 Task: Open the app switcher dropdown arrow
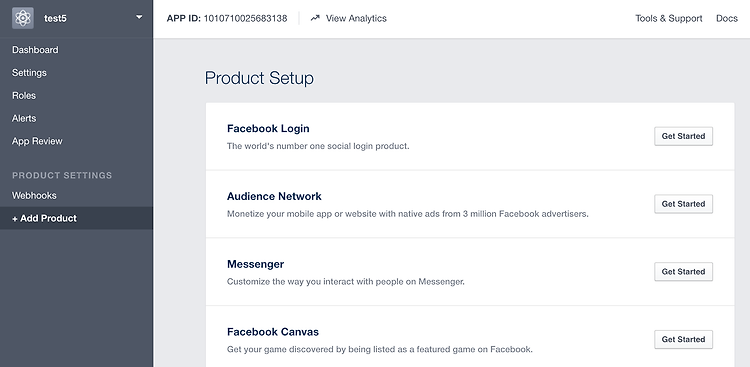pyautogui.click(x=139, y=17)
